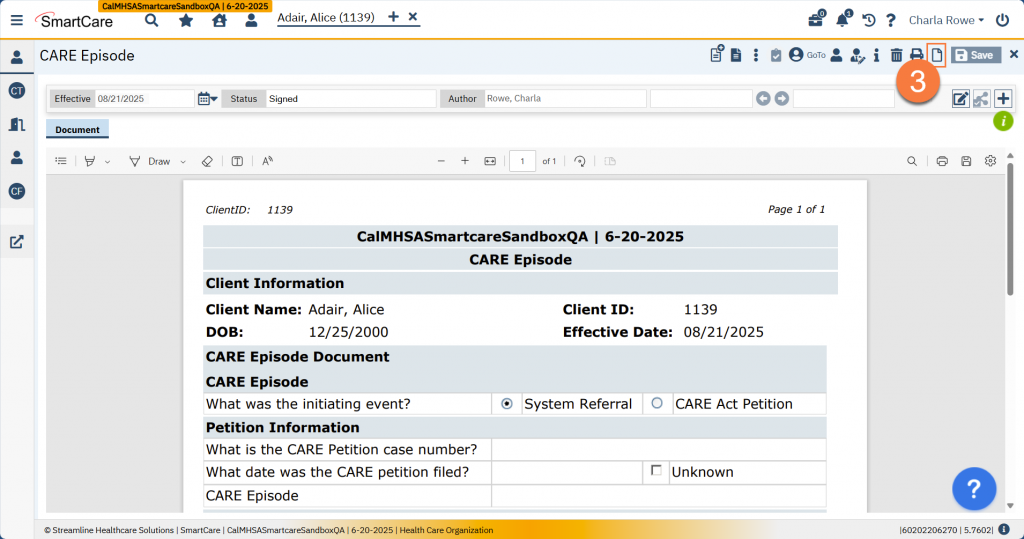Open PDF viewer settings gear
Screen dimensions: 1024x539
pos(991,161)
